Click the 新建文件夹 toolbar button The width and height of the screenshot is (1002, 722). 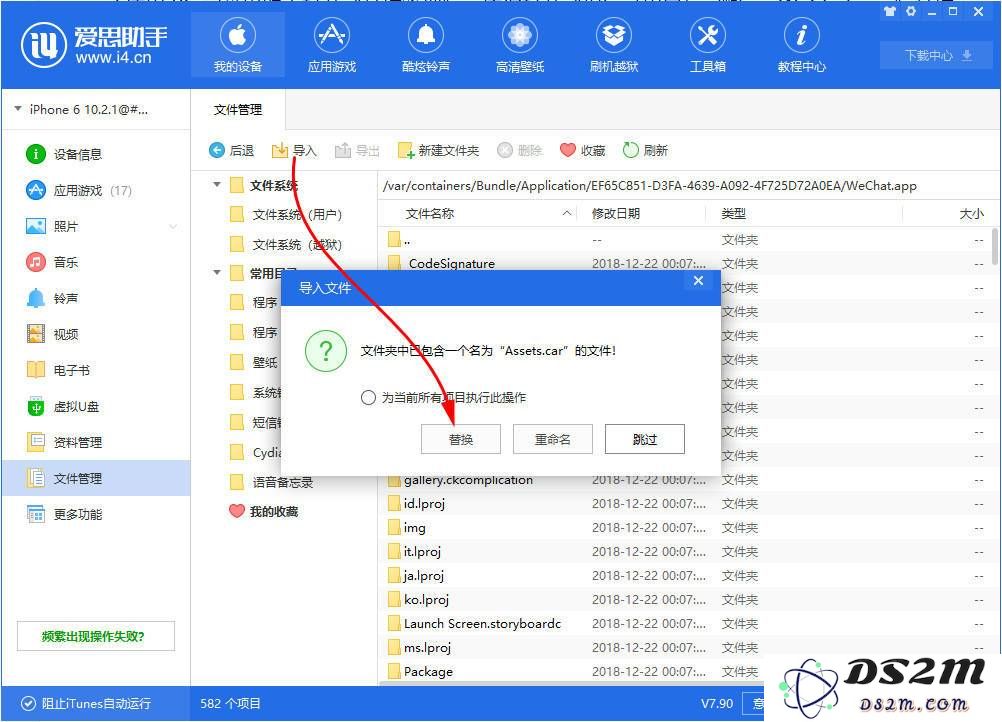pos(438,150)
